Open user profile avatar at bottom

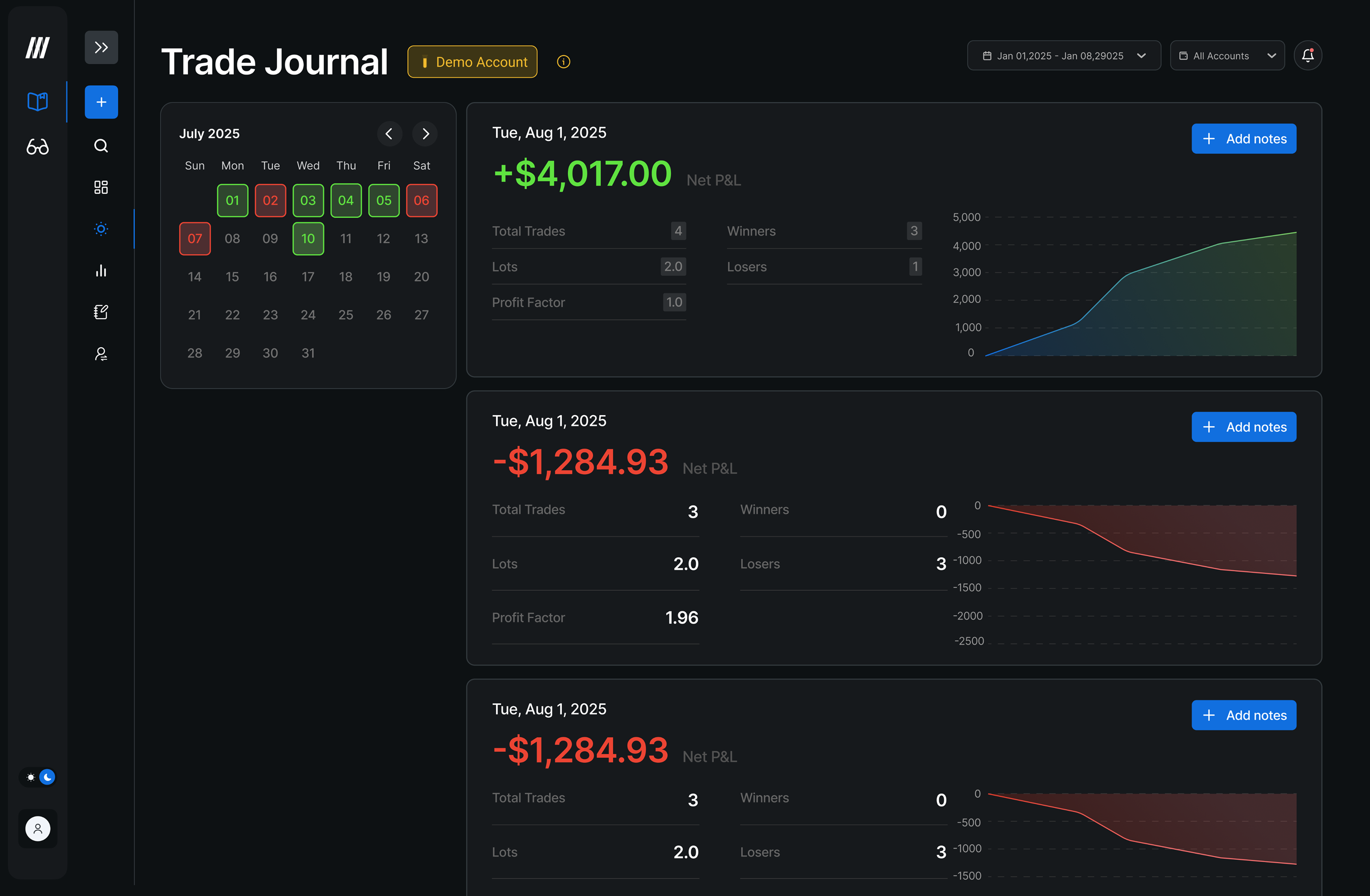(x=38, y=828)
